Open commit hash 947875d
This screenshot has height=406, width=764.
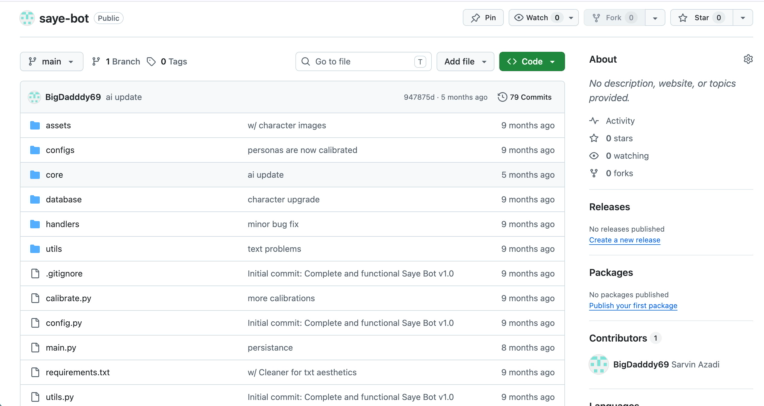pos(419,97)
